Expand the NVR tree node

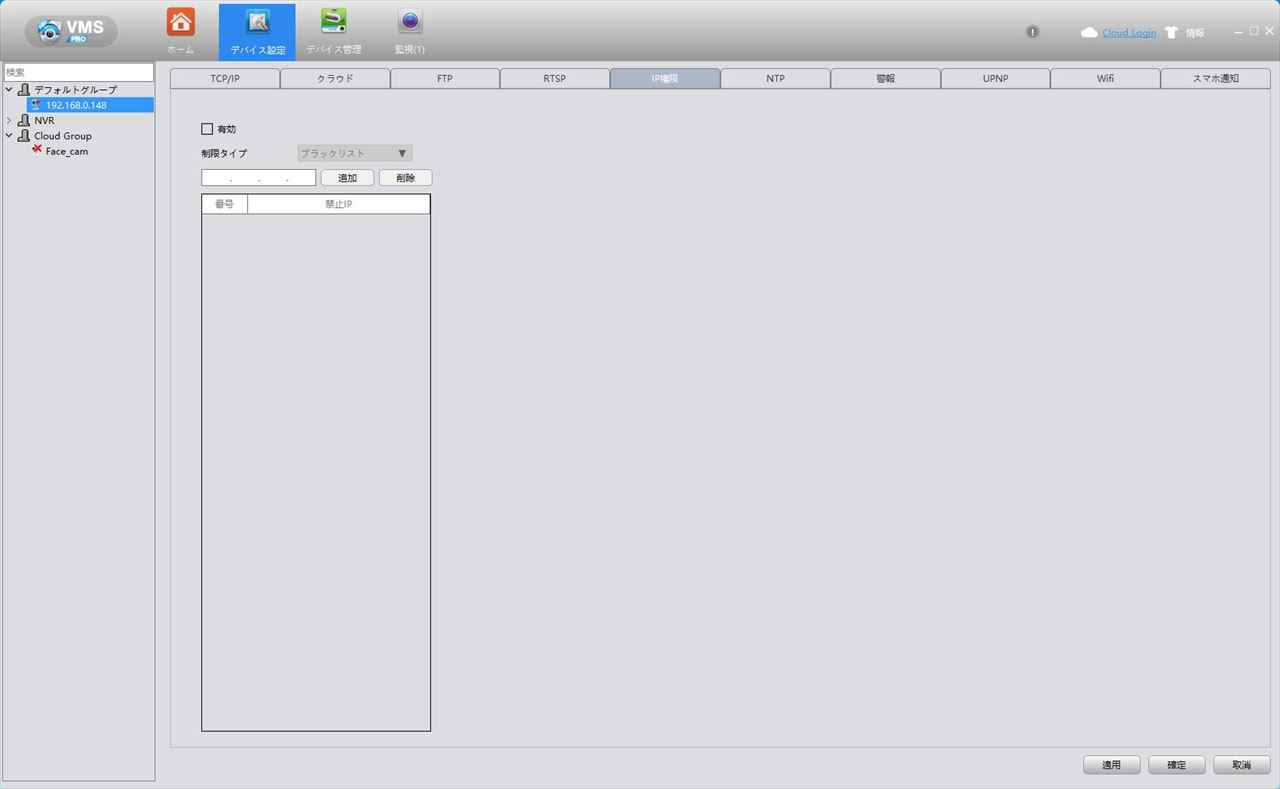(9, 120)
